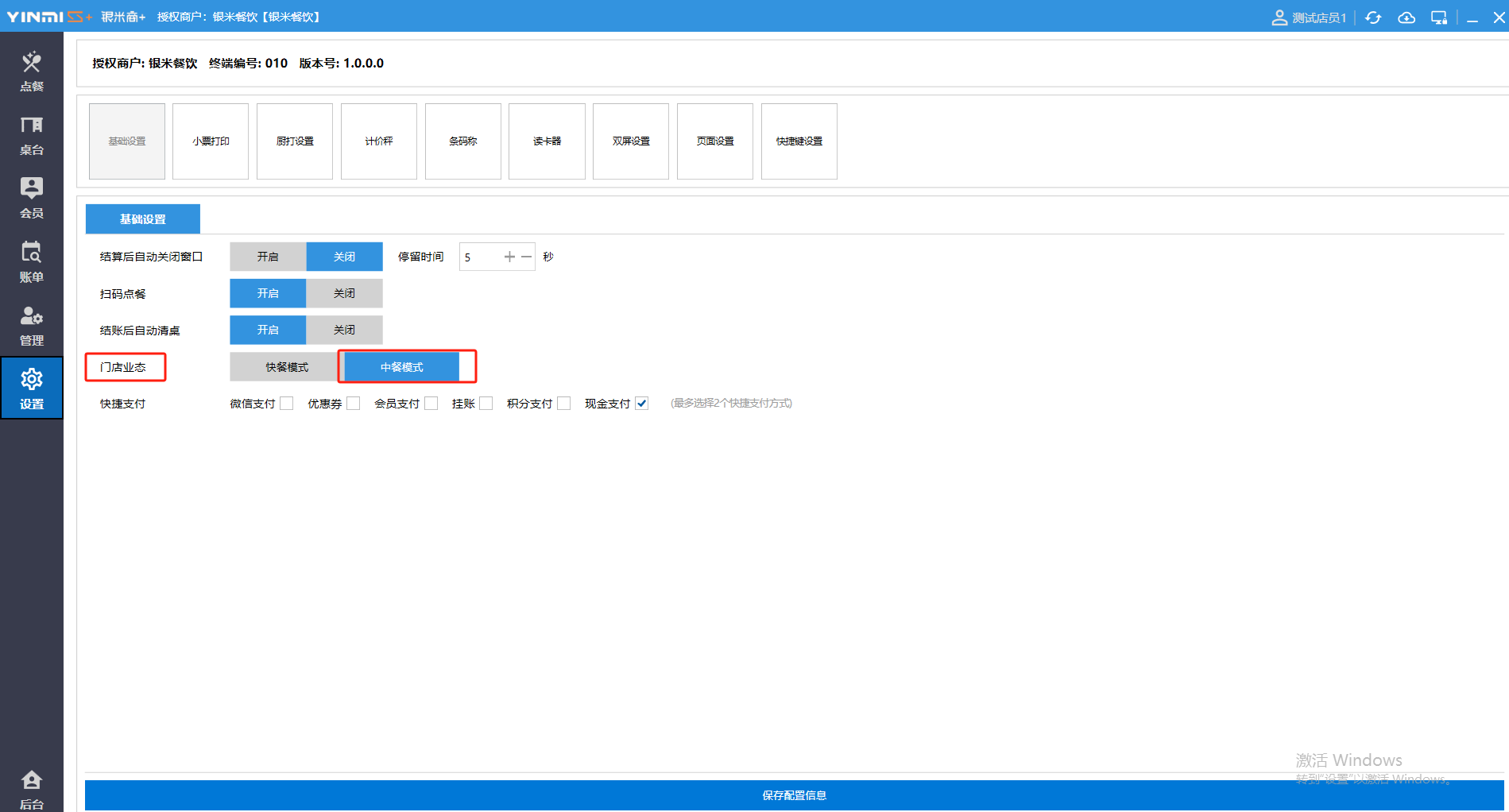
Task: Decrease 停留时间 with the minus button
Action: (526, 257)
